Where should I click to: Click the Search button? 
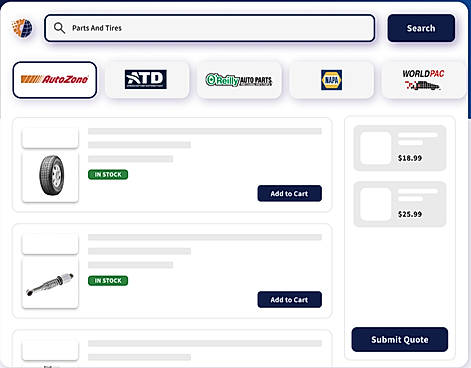(421, 28)
